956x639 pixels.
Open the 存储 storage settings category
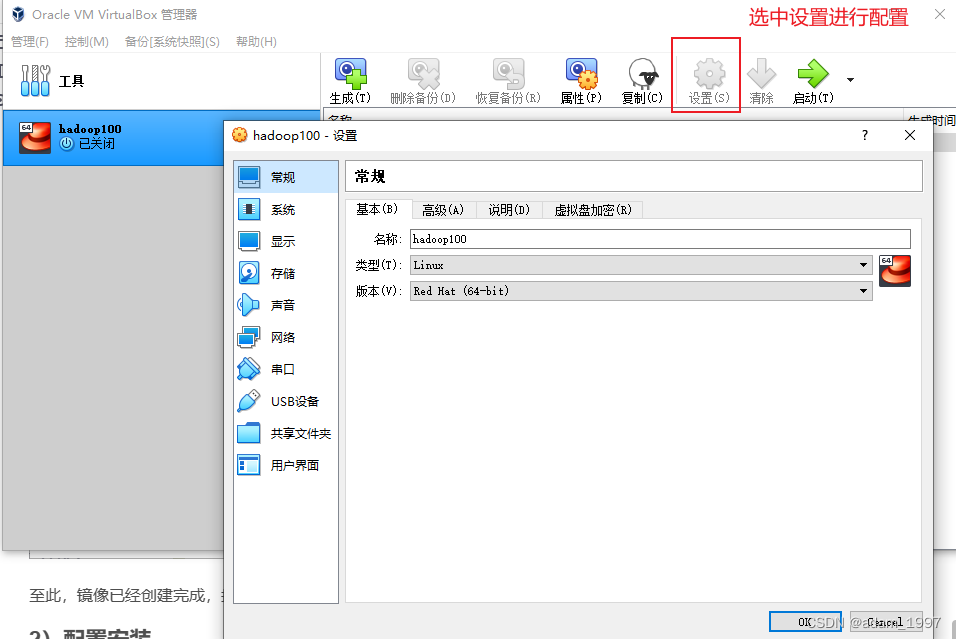[286, 273]
